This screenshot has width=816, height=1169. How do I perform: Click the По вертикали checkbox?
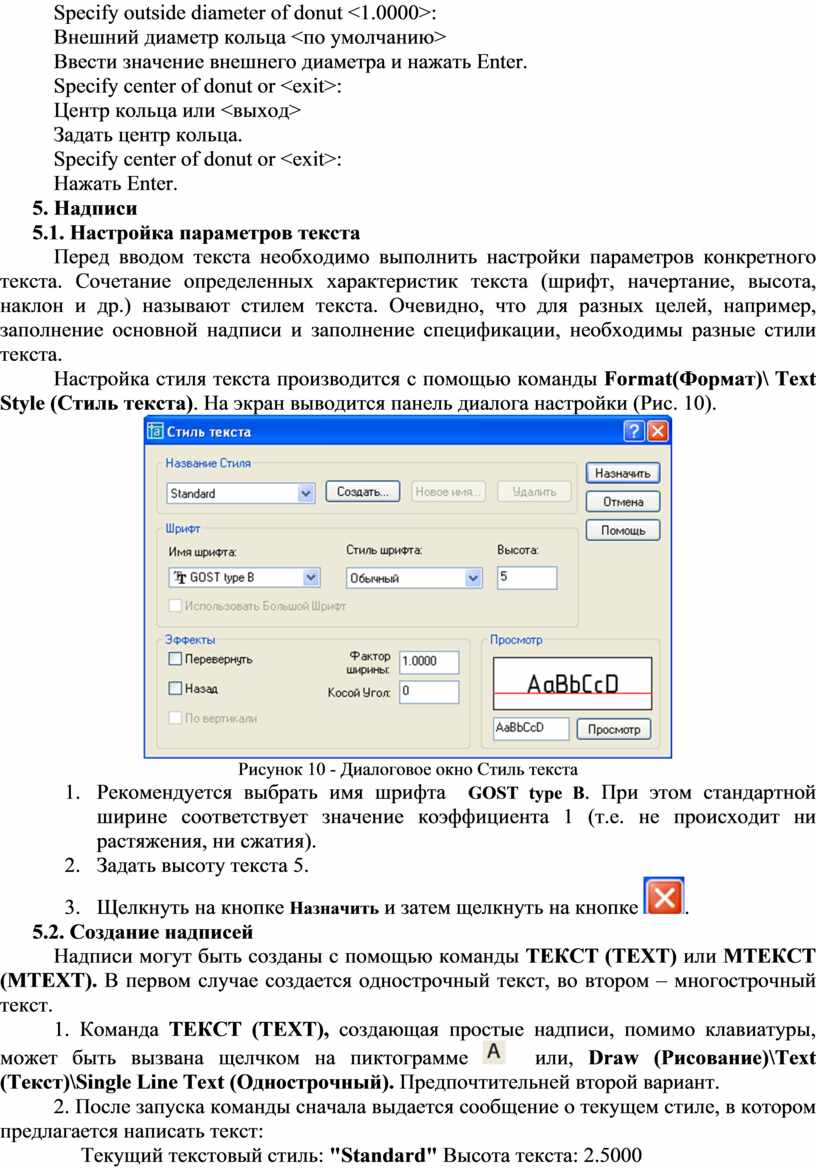175,718
